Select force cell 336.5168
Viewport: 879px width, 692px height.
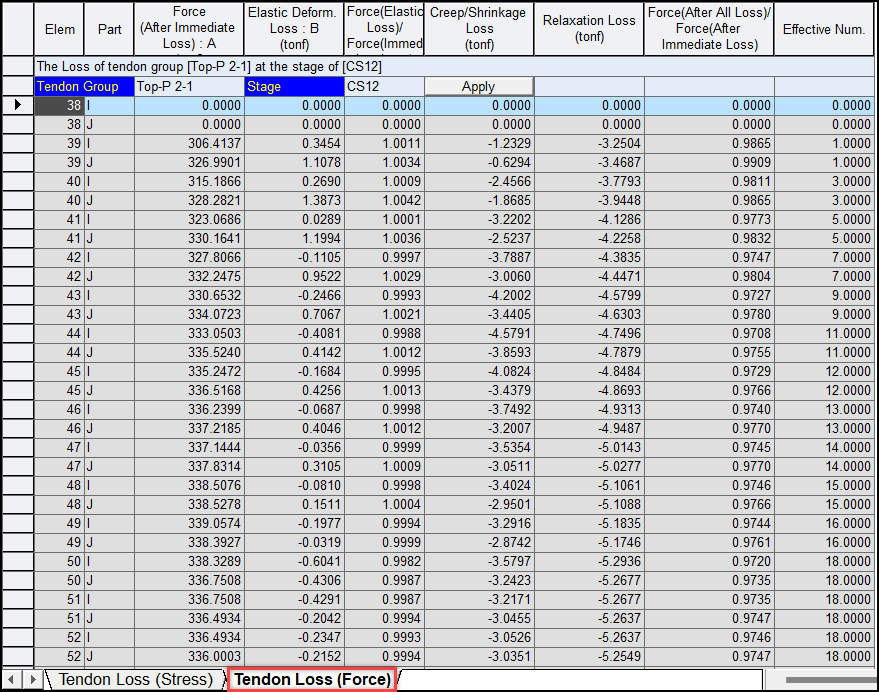coord(189,390)
